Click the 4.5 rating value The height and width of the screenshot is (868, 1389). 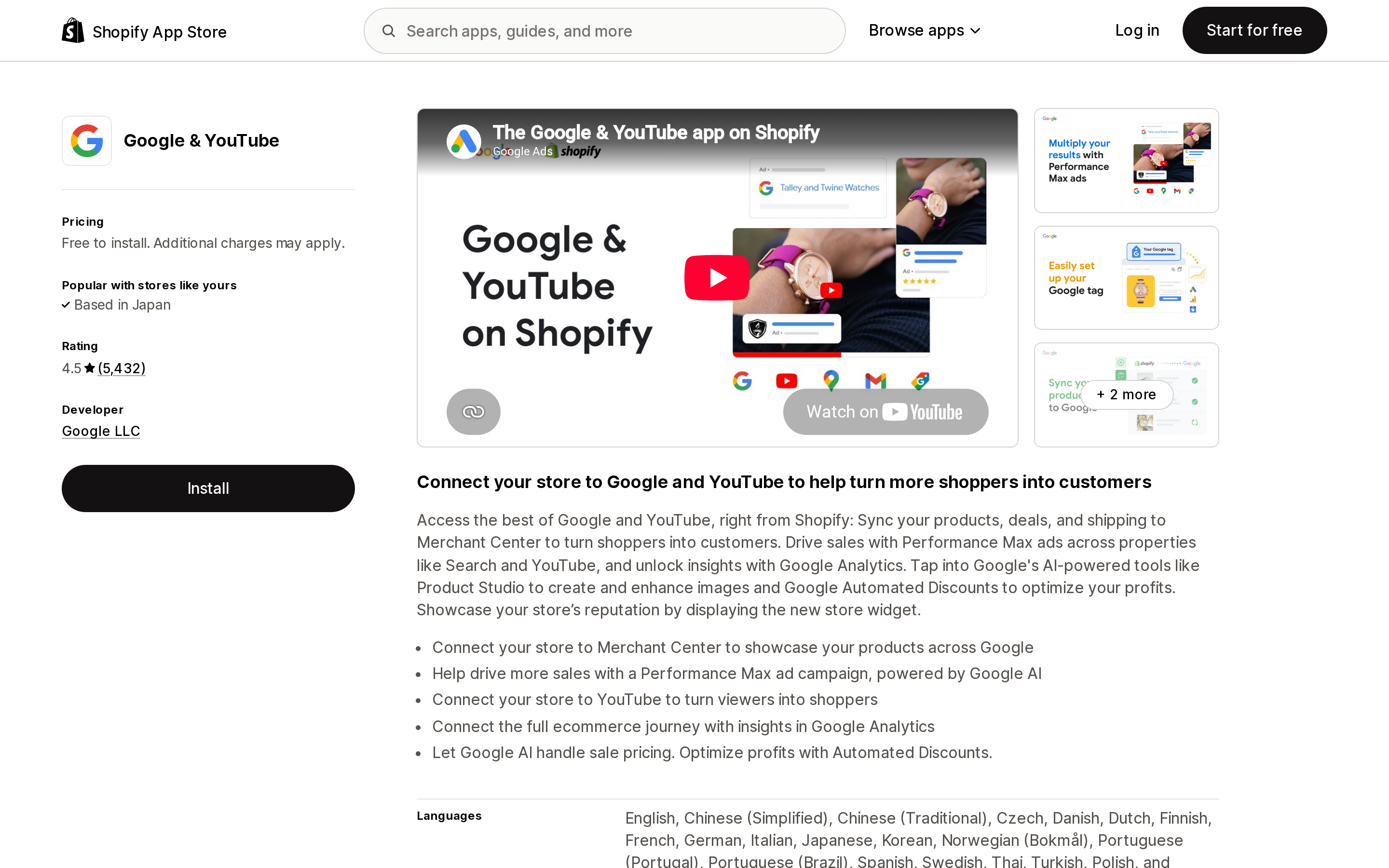72,368
